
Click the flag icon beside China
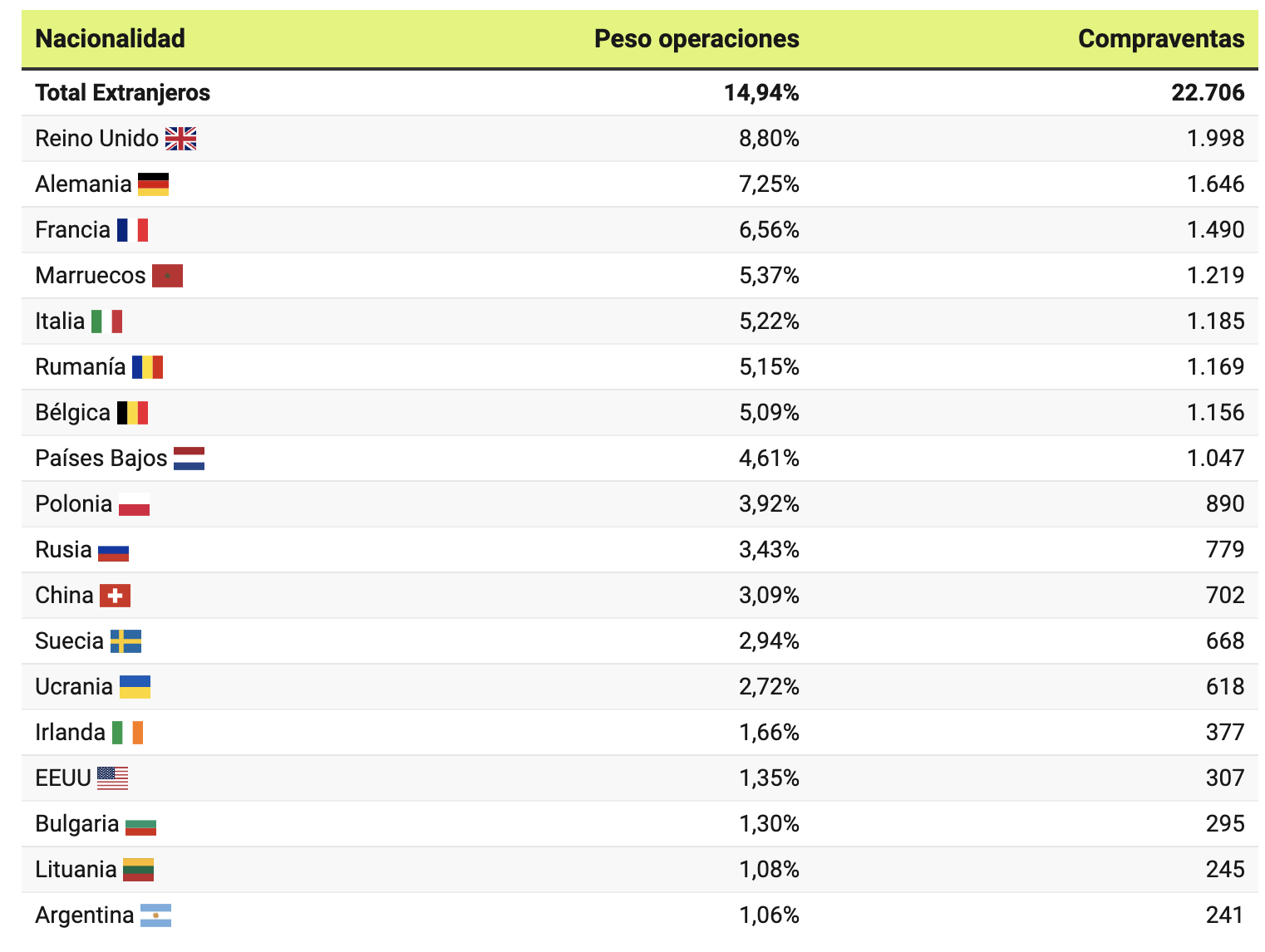tap(115, 596)
